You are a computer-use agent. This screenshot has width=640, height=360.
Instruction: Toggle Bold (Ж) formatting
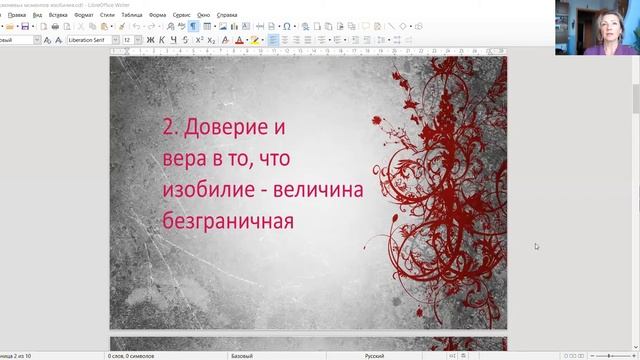pyautogui.click(x=151, y=40)
